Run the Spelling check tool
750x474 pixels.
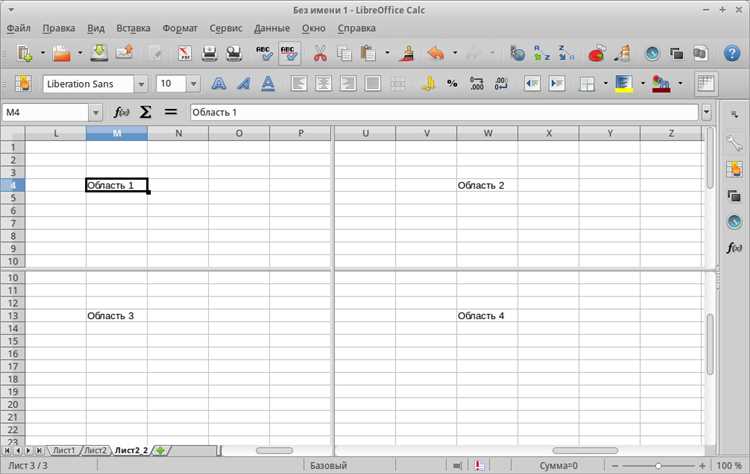tap(264, 53)
